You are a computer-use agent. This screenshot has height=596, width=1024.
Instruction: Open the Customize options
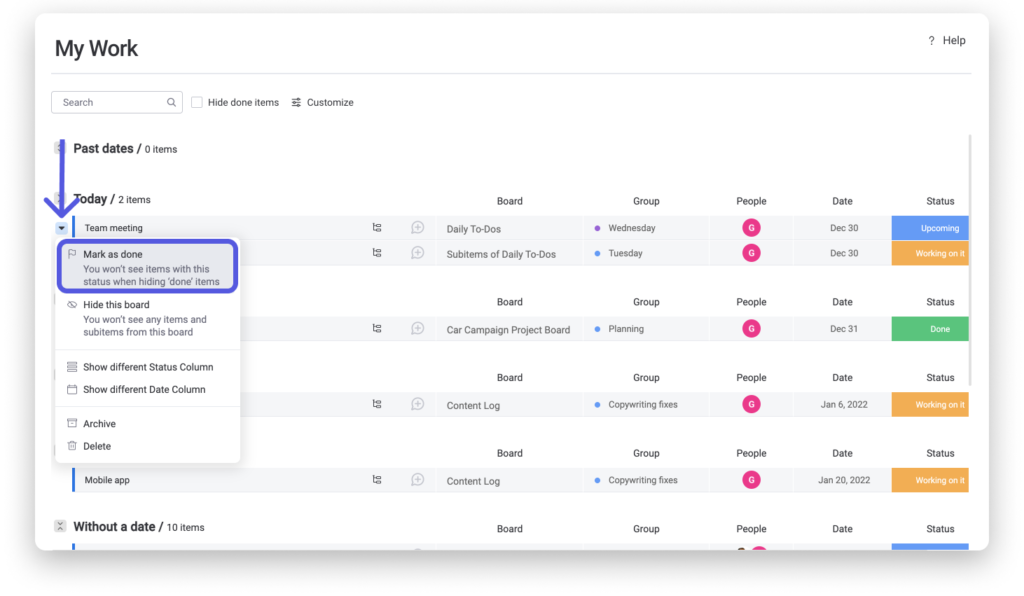tap(322, 102)
